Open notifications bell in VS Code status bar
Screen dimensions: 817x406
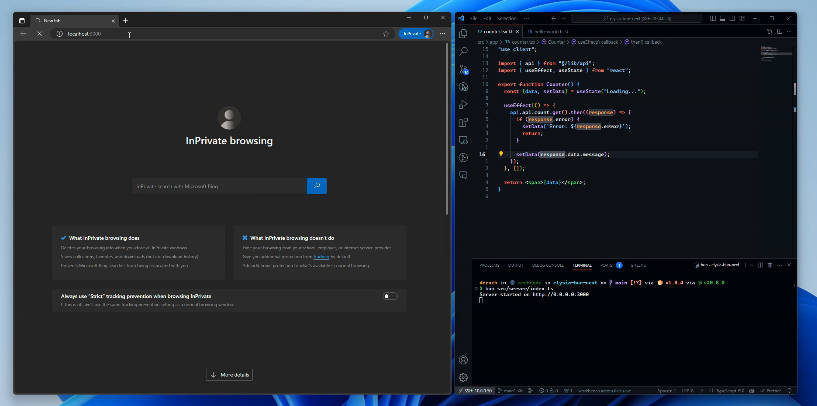tap(789, 390)
